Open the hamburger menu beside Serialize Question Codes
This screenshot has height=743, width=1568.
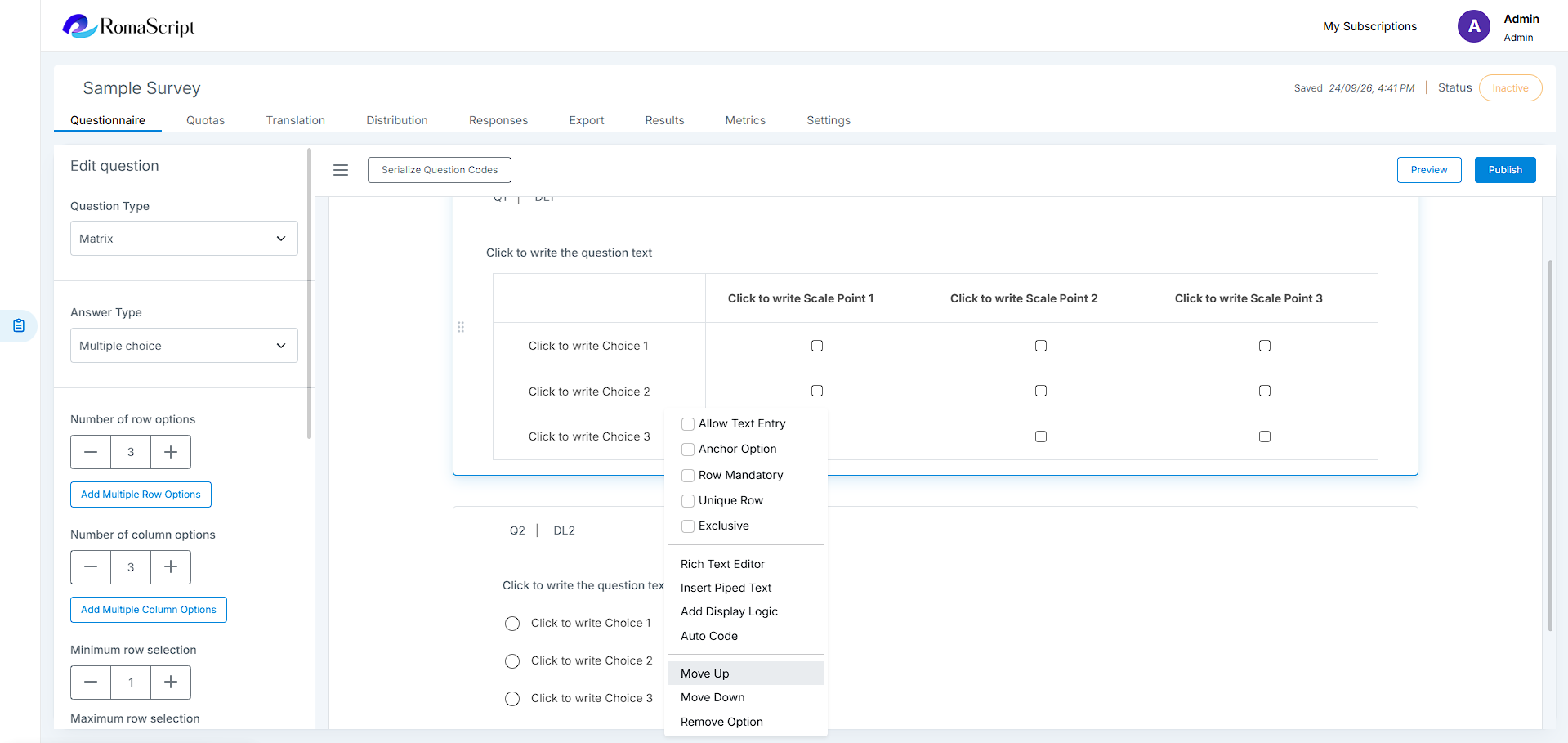[341, 170]
